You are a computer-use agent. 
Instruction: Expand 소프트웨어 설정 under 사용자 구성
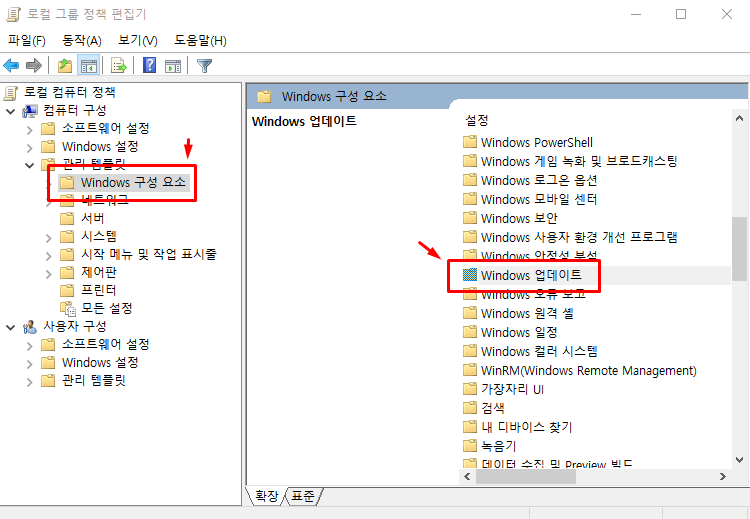click(30, 346)
